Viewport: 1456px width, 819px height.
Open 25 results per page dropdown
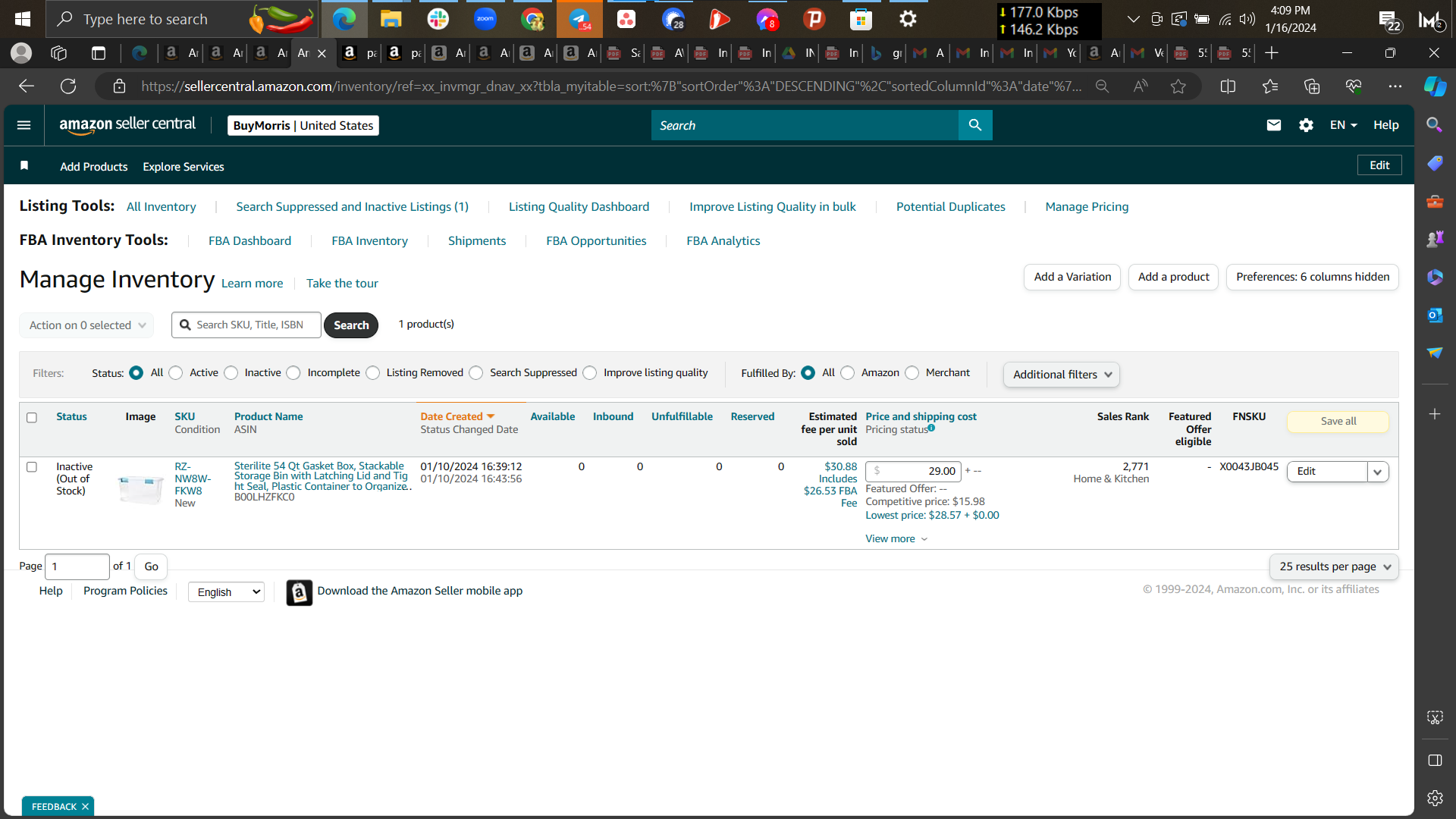1335,566
